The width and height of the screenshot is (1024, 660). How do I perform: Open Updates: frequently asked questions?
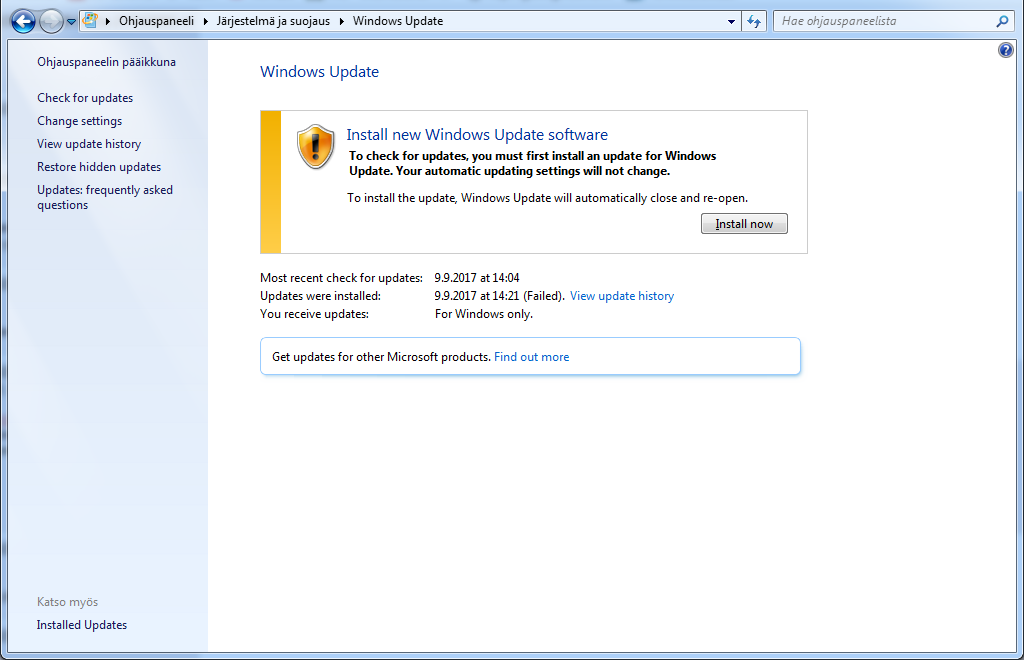pyautogui.click(x=105, y=197)
